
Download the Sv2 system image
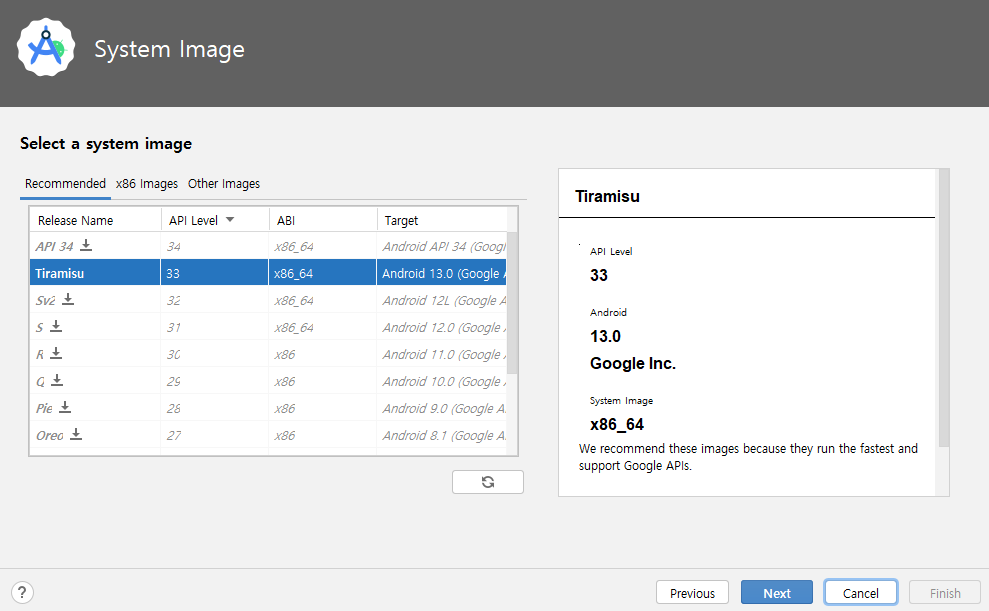pyautogui.click(x=68, y=300)
